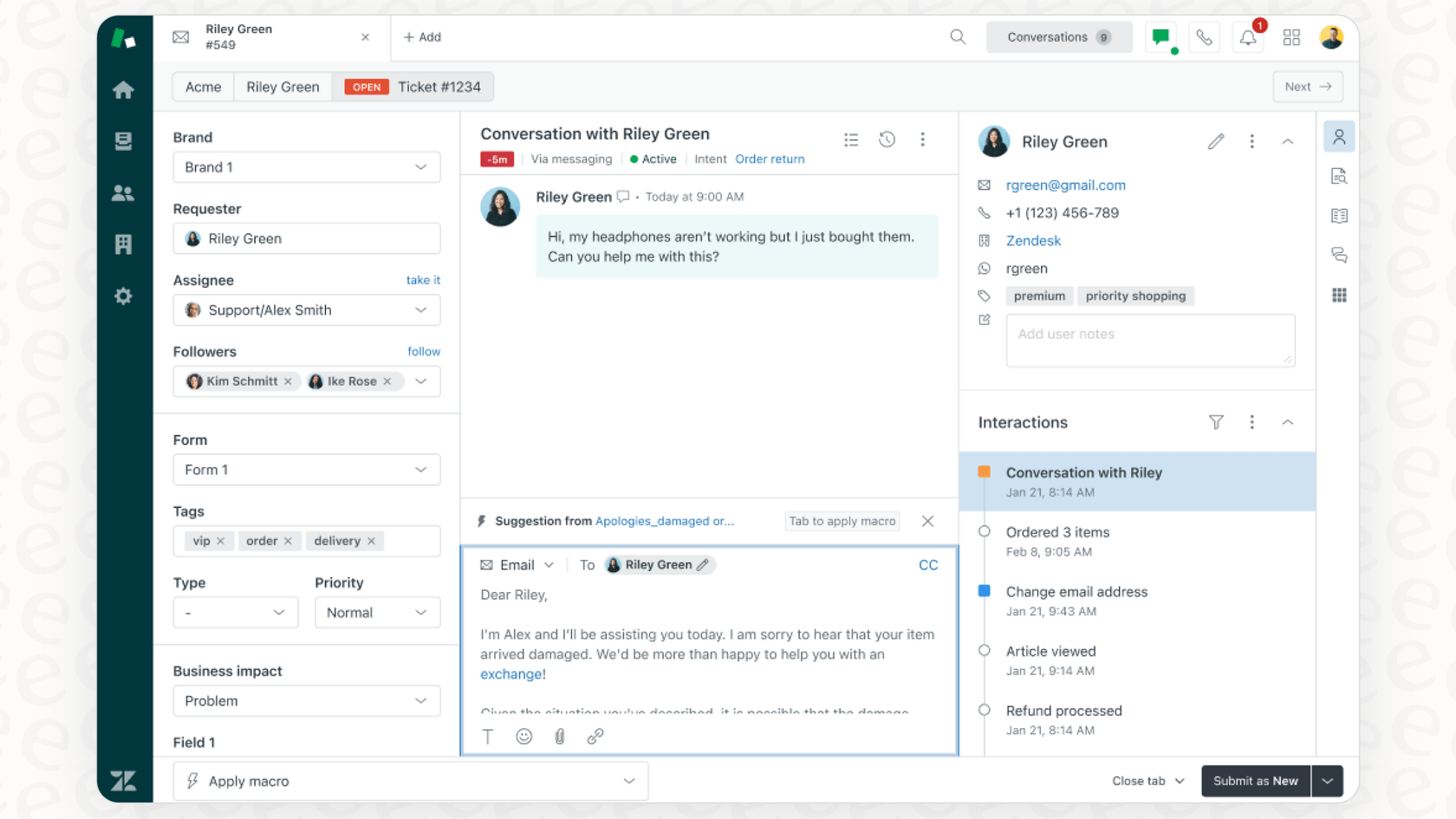Insert an emoji in the email composer
Screen dimensions: 1456x819
coord(523,736)
